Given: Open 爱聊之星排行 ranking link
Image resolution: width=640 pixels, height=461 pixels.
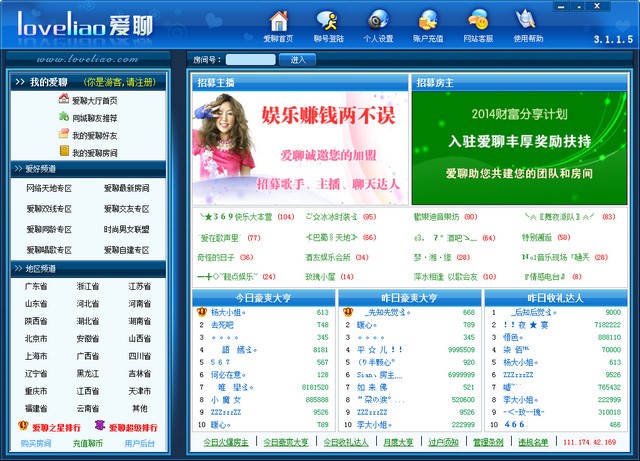Looking at the screenshot, I should (56, 428).
